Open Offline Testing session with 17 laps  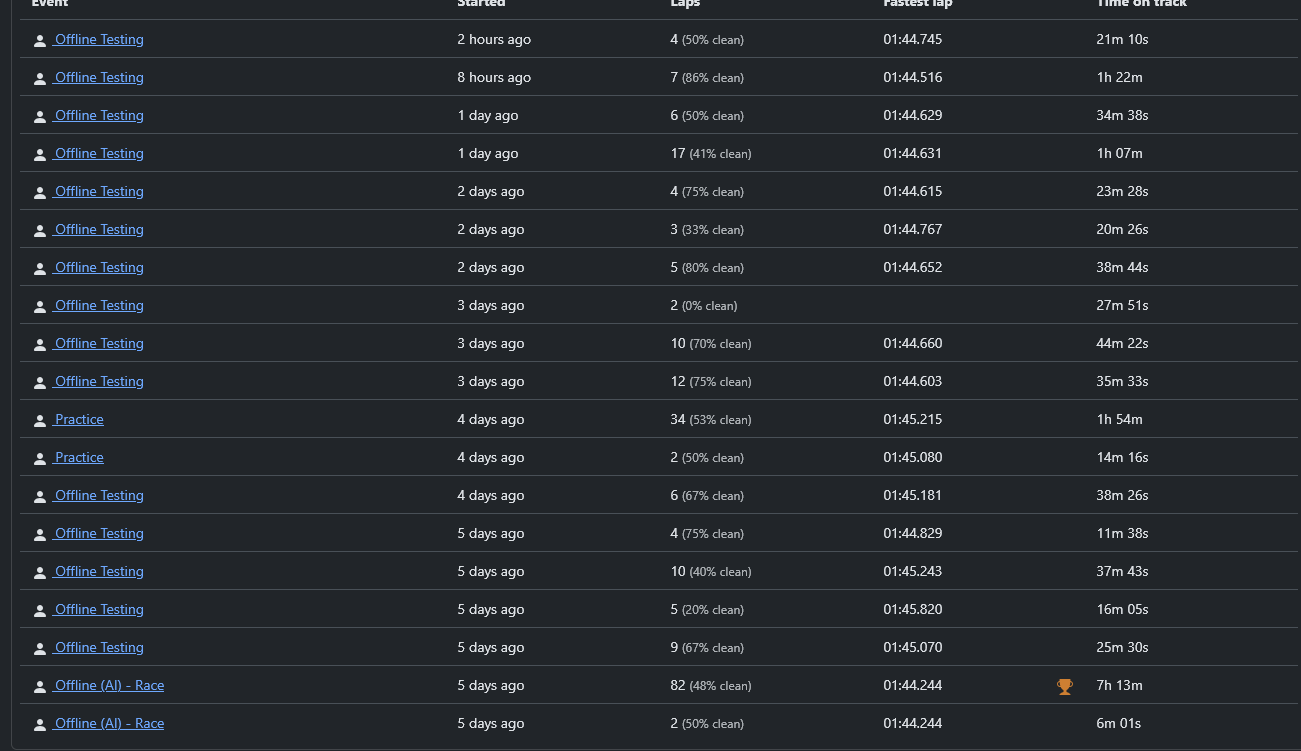click(x=98, y=153)
